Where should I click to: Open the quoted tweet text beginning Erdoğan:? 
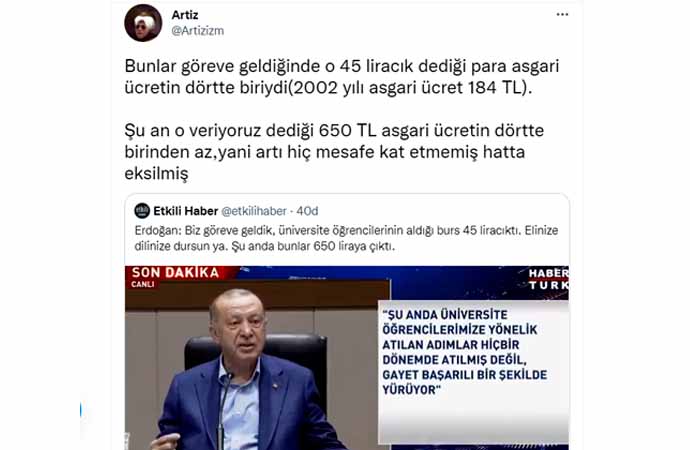(346, 238)
